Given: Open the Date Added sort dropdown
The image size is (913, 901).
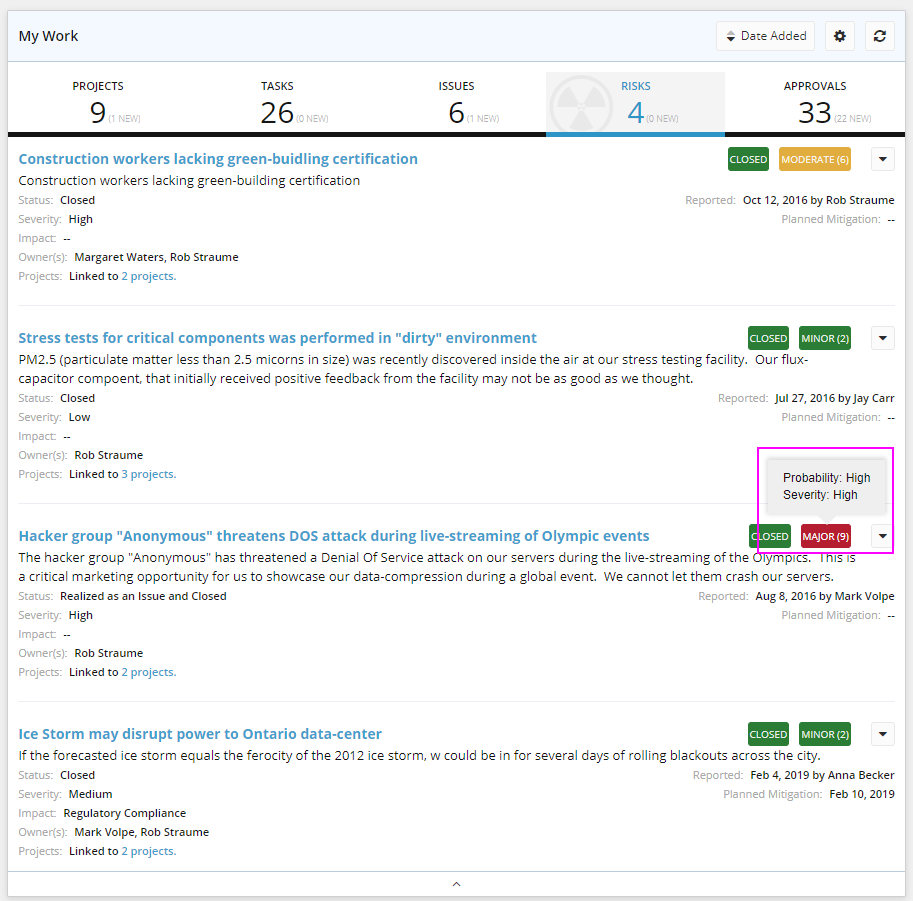Looking at the screenshot, I should (765, 36).
